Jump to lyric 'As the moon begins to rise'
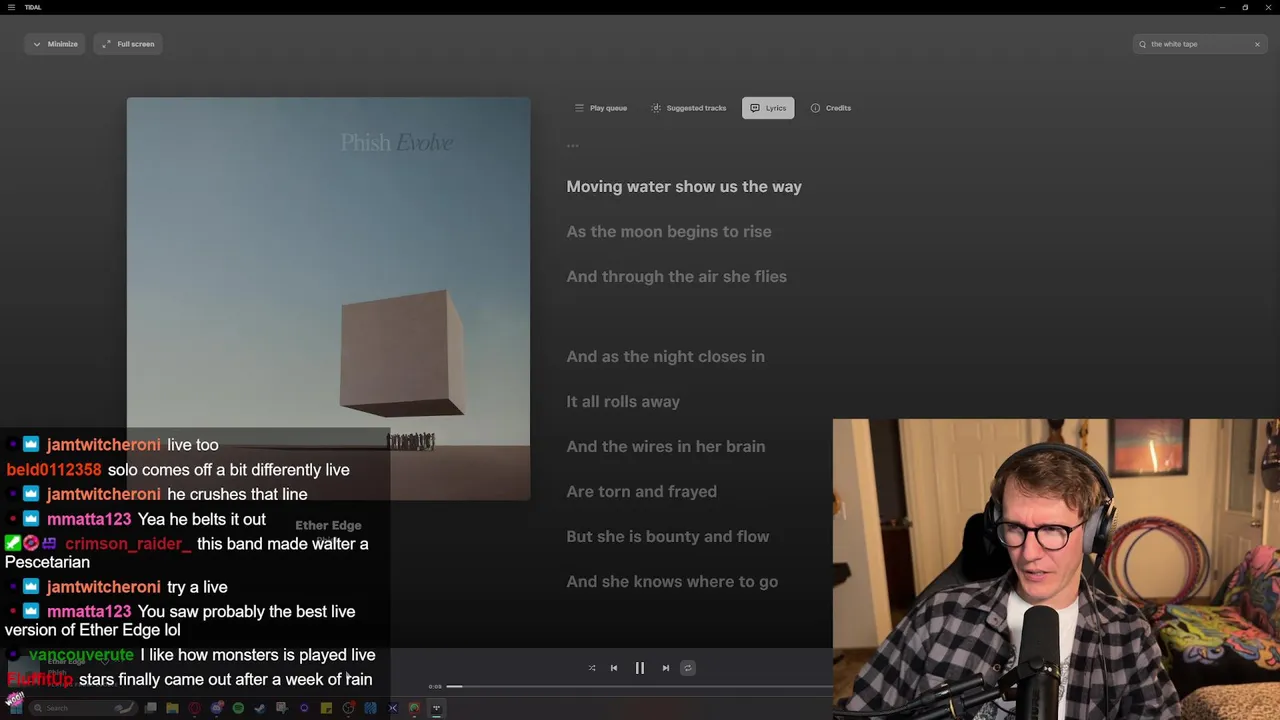Screen dimensions: 1280x720 (669, 232)
